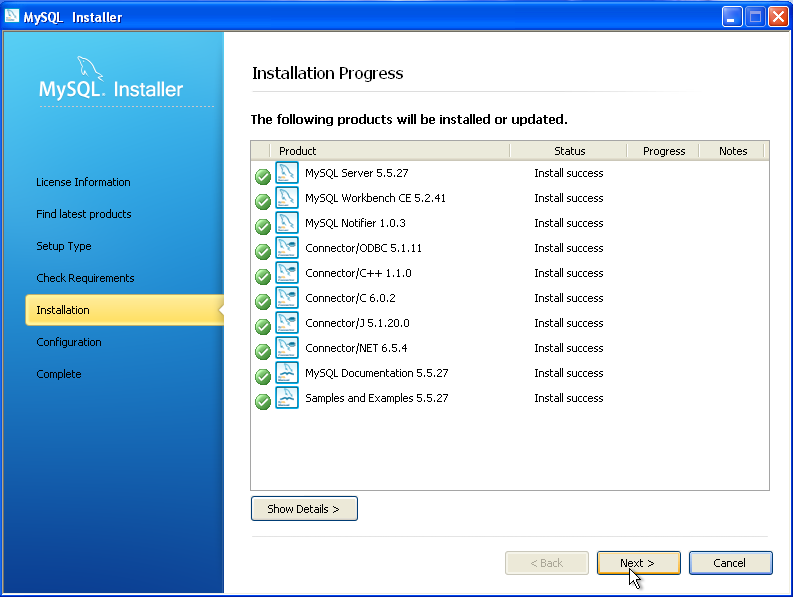Viewport: 793px width, 597px height.
Task: Click green checkmark beside Connector/NET
Action: [x=263, y=351]
